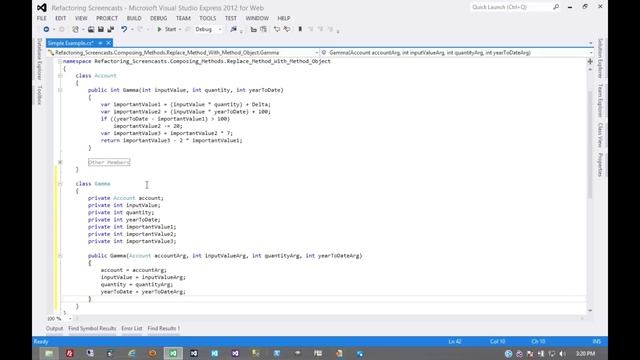Image resolution: width=640 pixels, height=360 pixels.
Task: Click the volume icon in system tray
Action: [563, 354]
